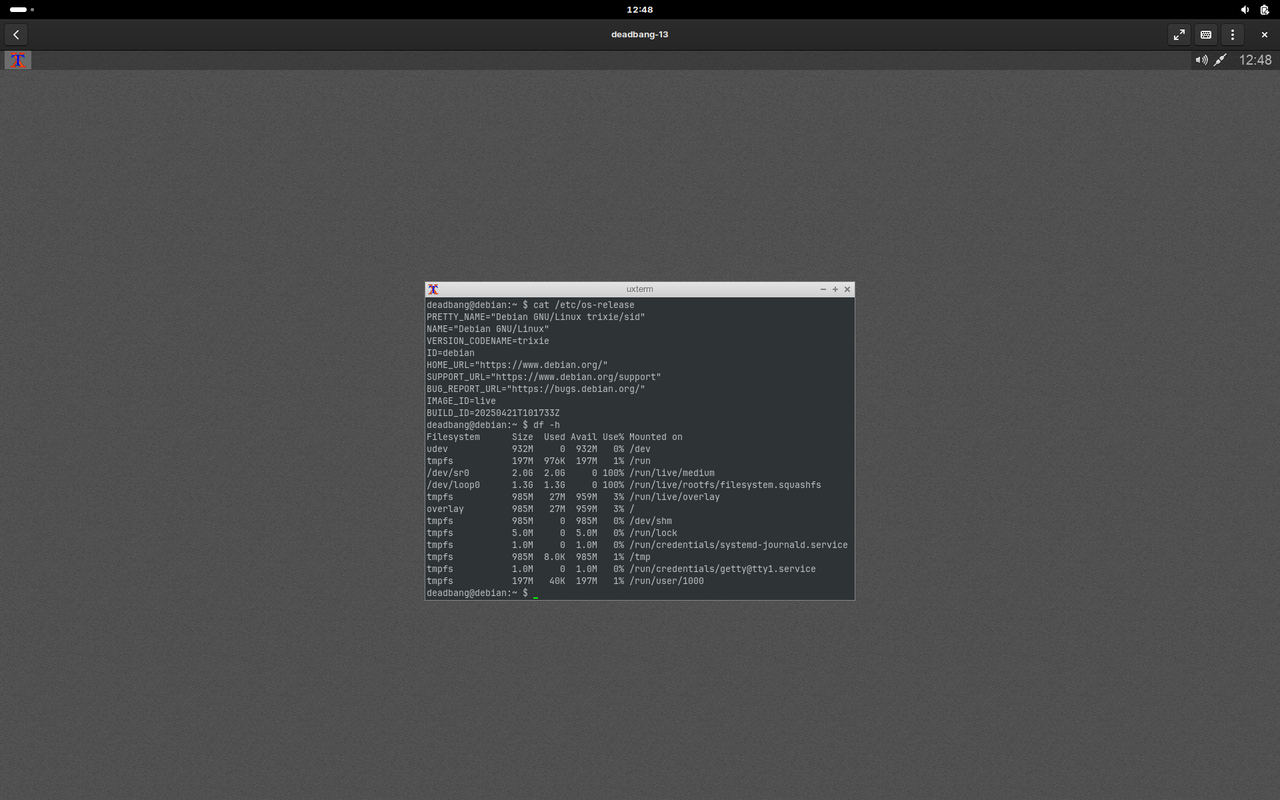
Task: Open the on-screen keyboard button
Action: (x=1206, y=34)
